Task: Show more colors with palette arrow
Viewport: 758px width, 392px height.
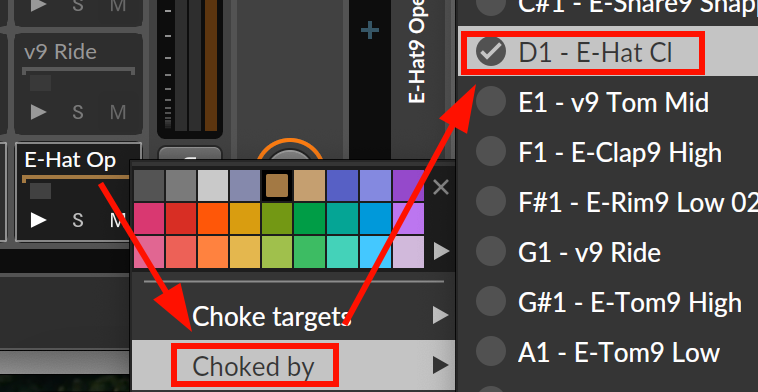Action: tap(441, 251)
